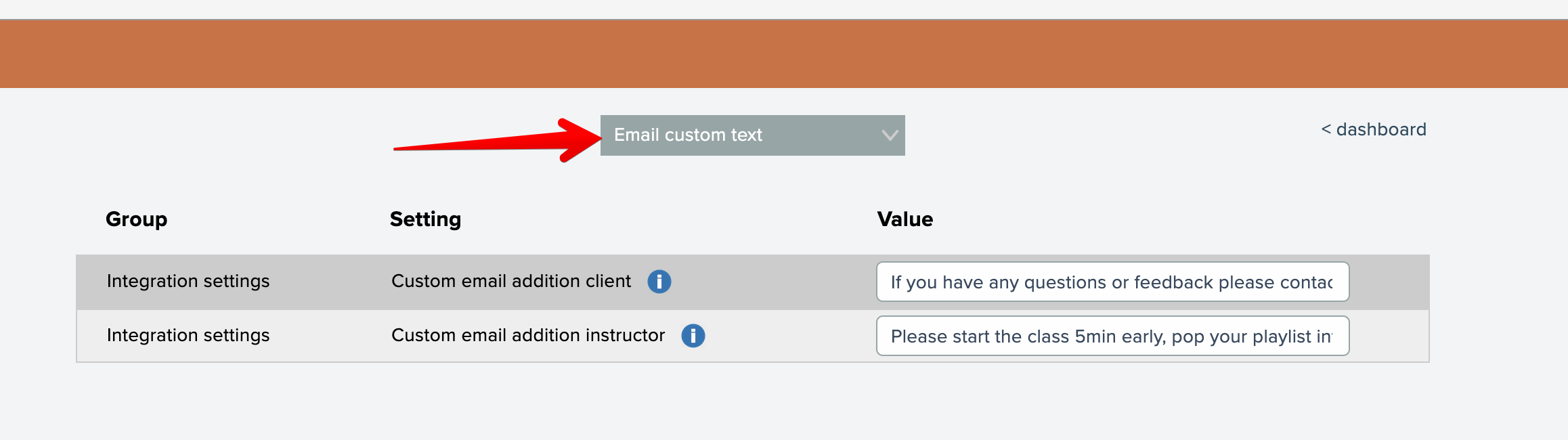Select the Custom email addition instructor label
1568x440 pixels.
(x=527, y=336)
